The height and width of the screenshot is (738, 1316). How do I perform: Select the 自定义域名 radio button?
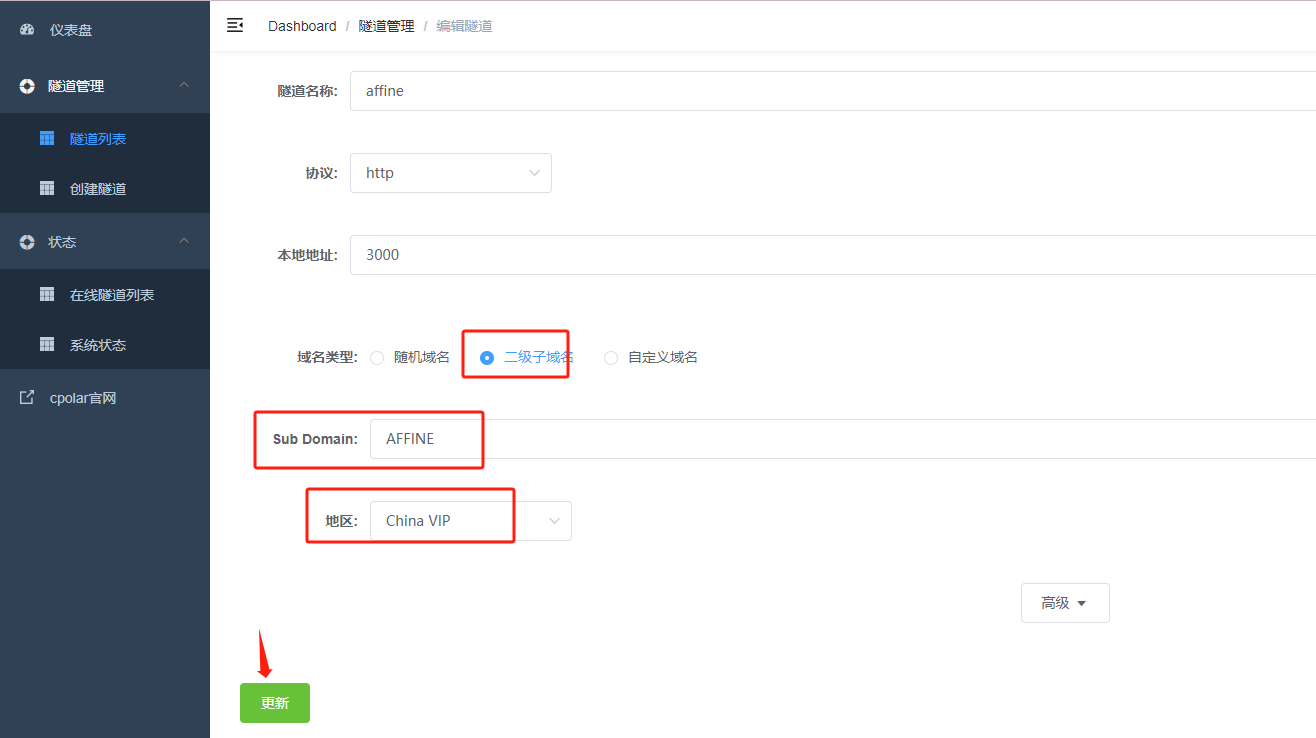pos(611,358)
